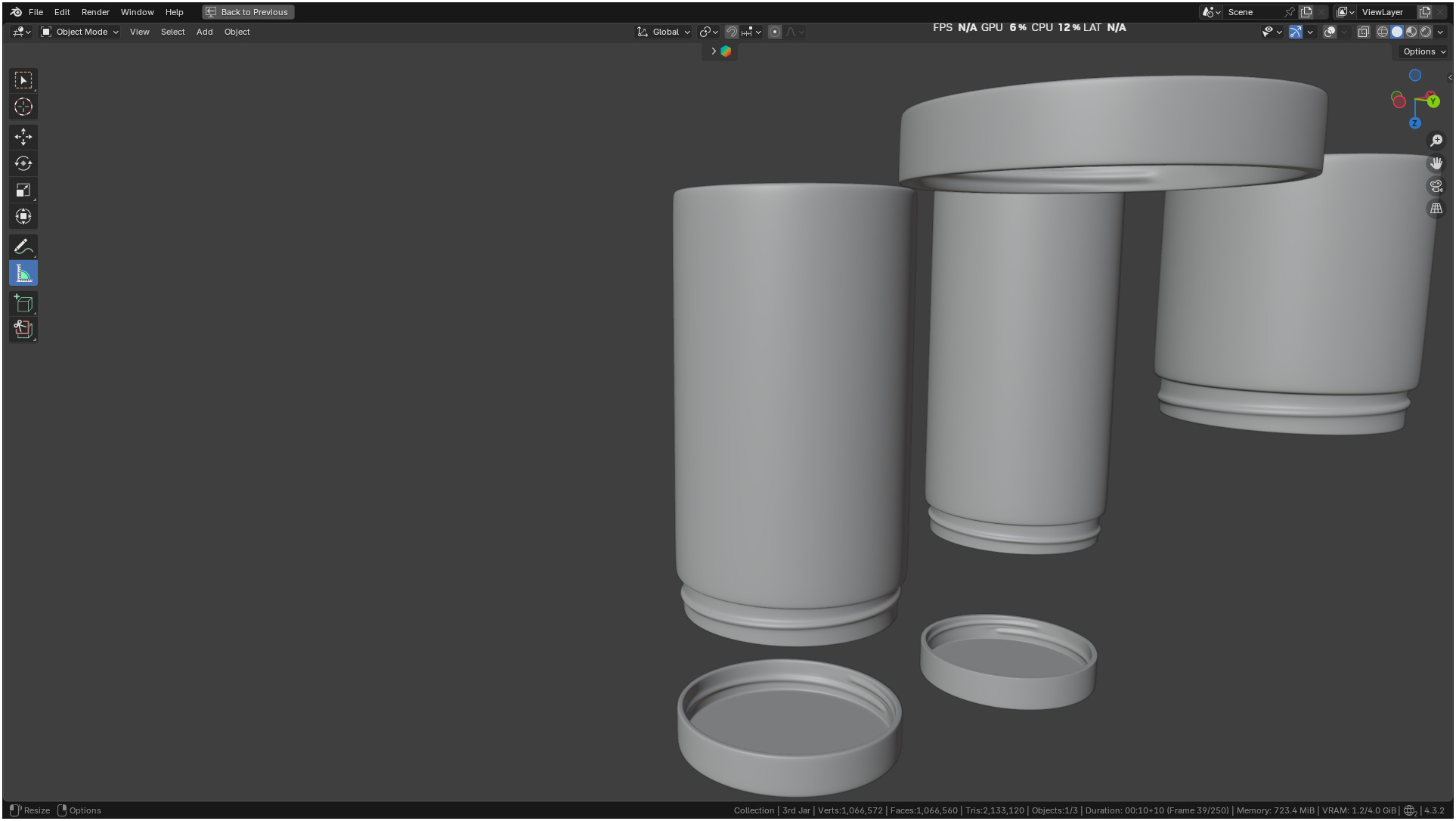Activate the 3D Cursor tool
The image size is (1456, 821).
23,107
